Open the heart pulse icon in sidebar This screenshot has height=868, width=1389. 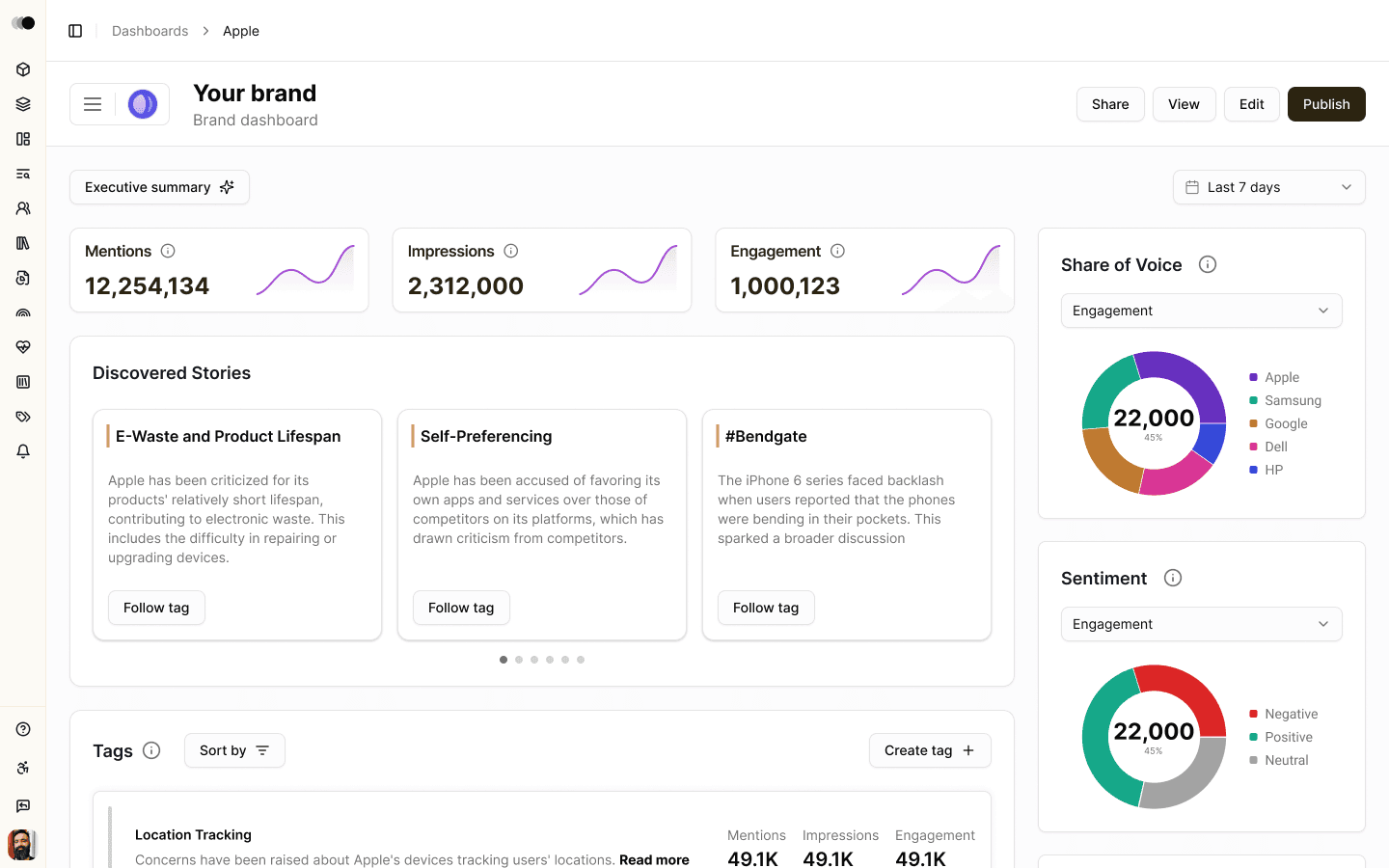[23, 347]
